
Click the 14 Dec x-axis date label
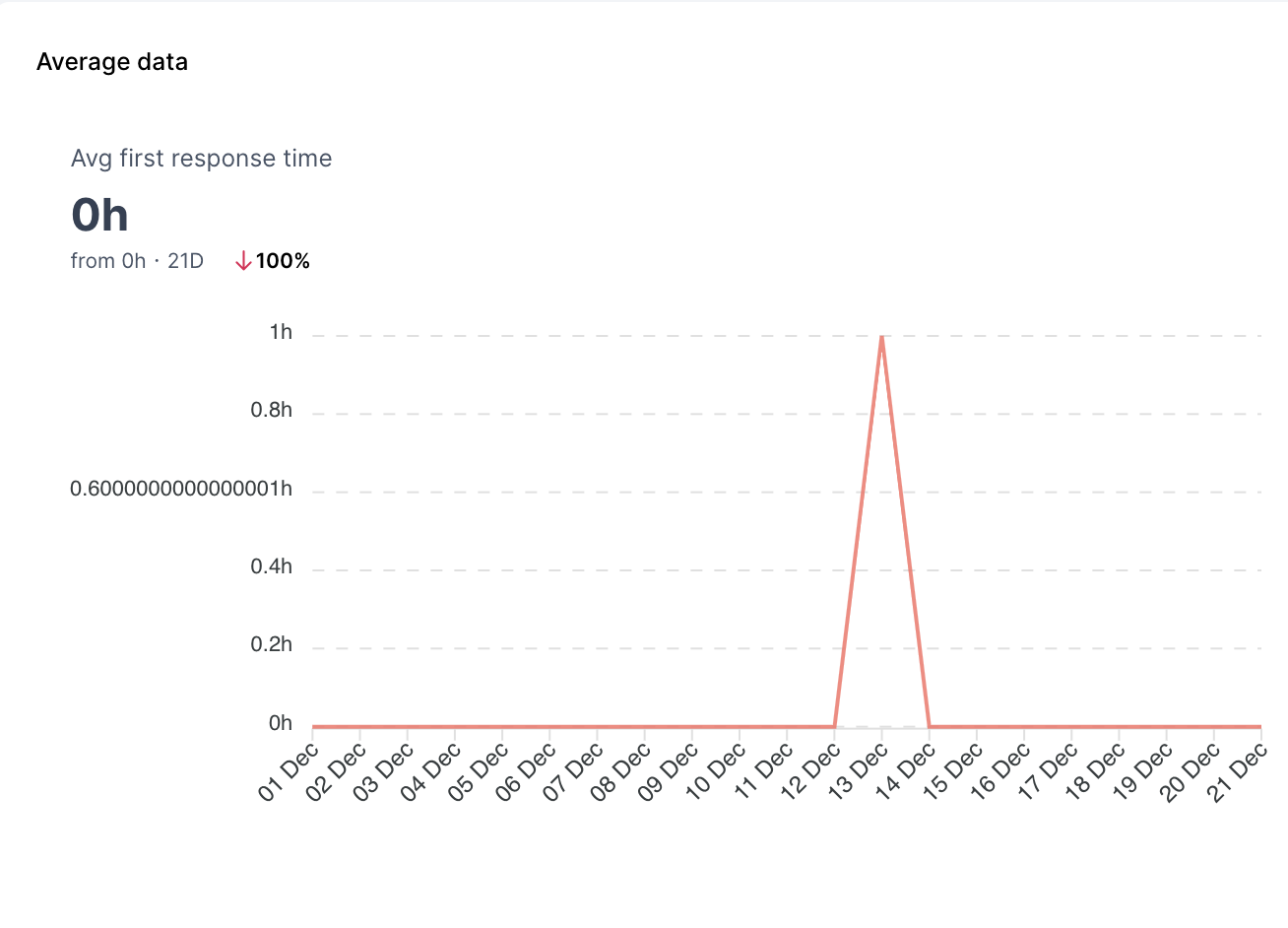[x=906, y=771]
